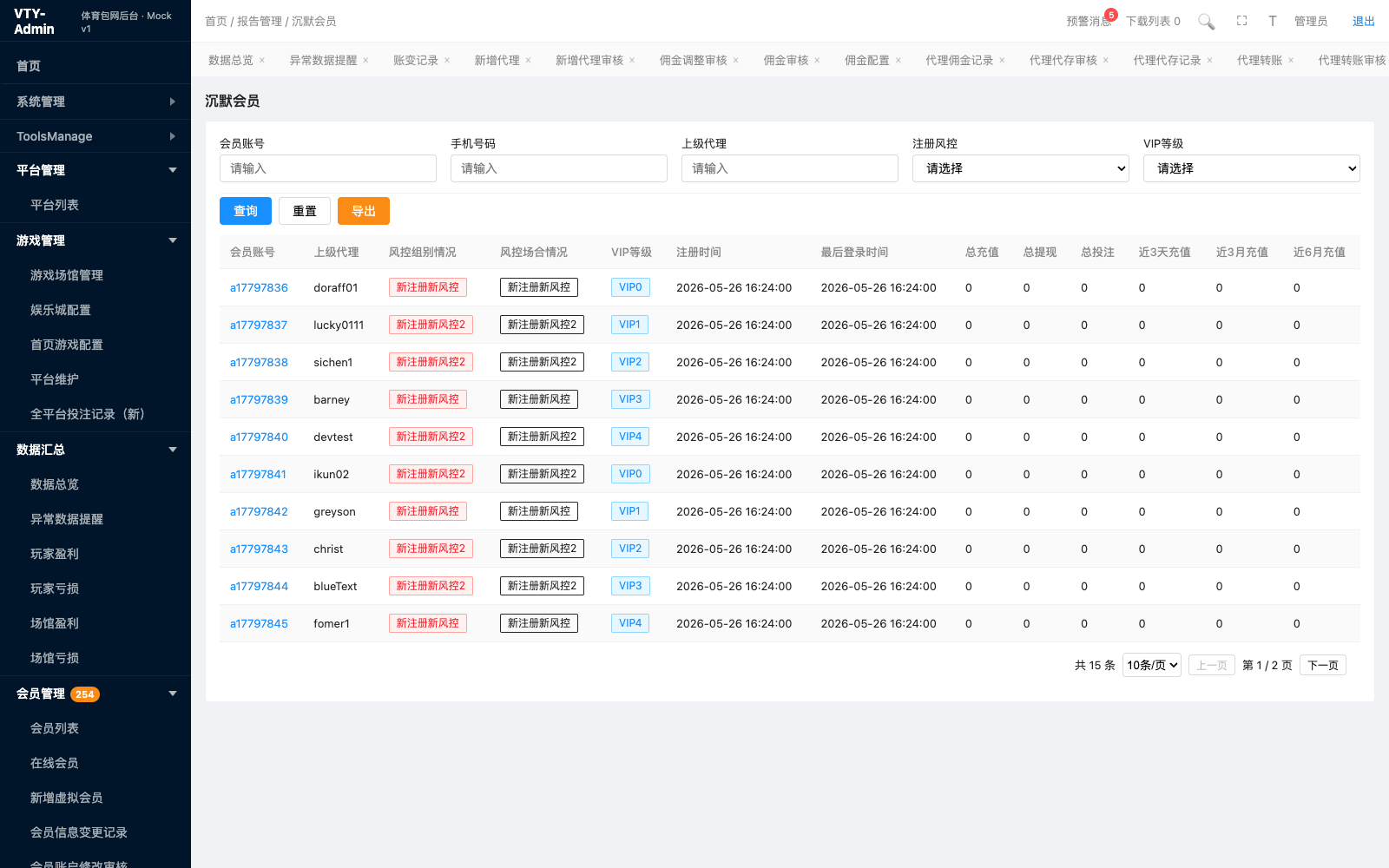Open 首页 in the sidebar

pos(95,66)
